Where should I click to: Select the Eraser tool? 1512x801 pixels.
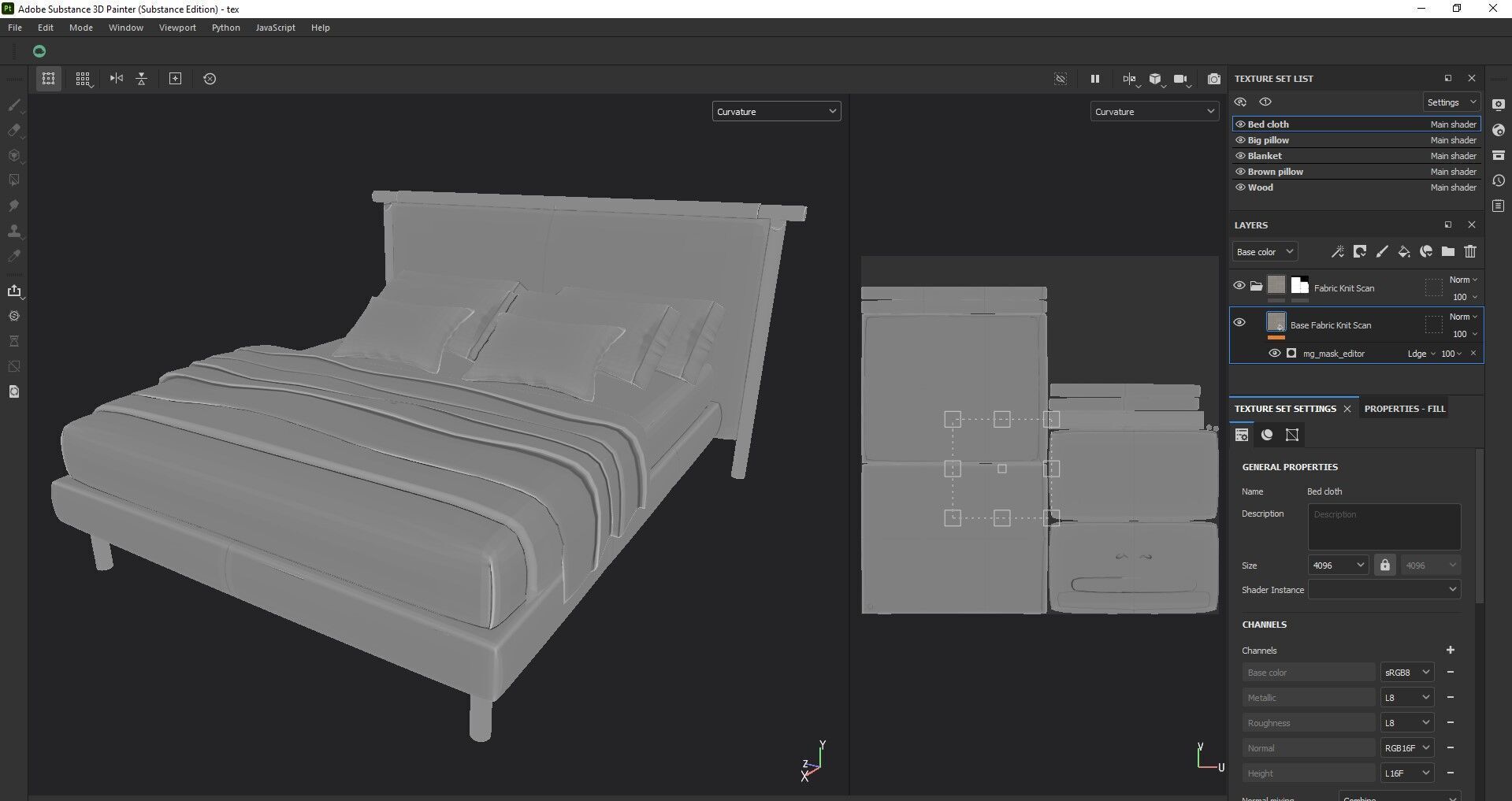click(13, 130)
